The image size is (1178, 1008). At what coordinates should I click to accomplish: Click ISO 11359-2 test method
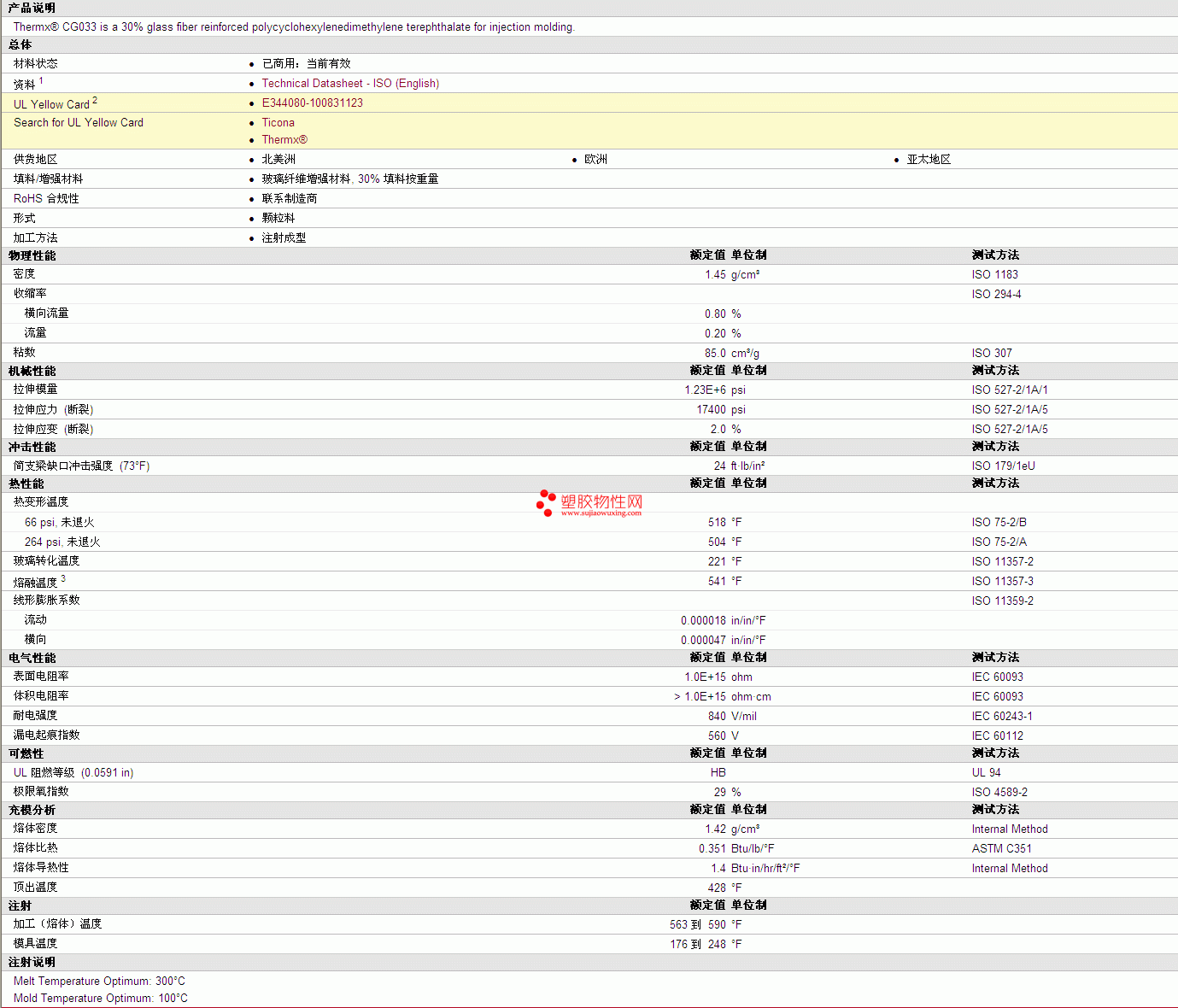pos(1003,601)
